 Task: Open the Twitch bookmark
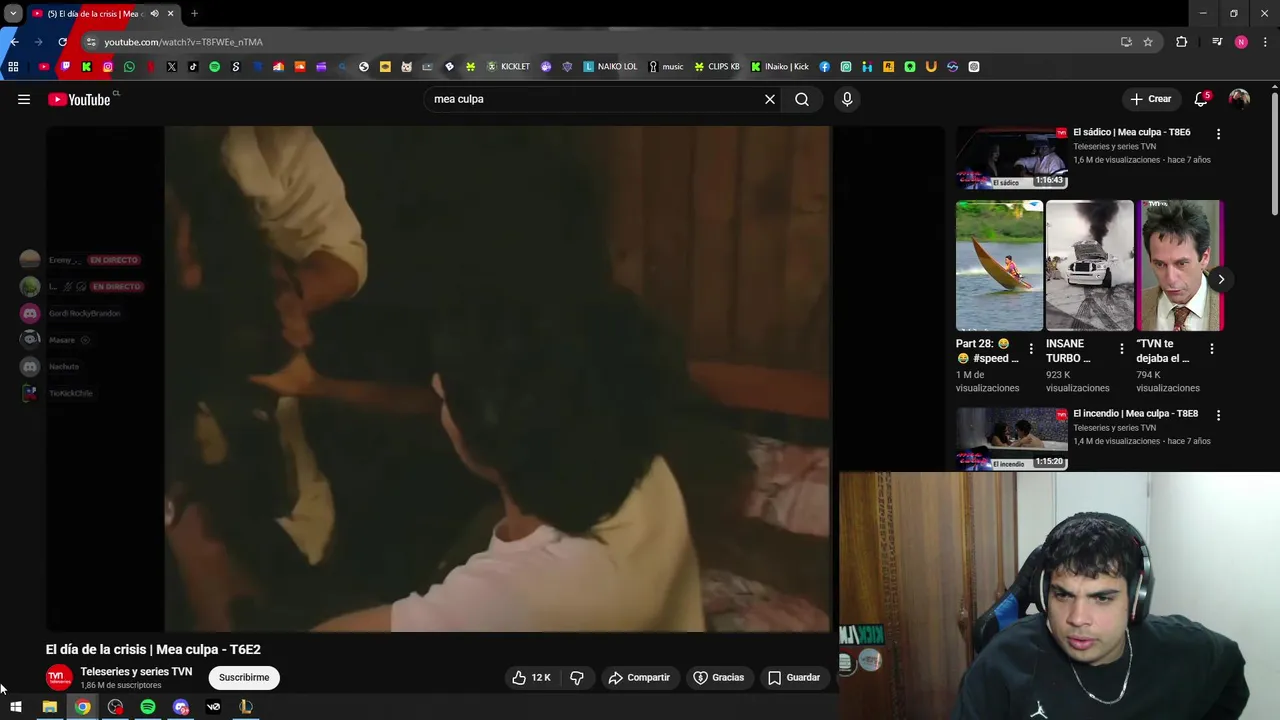[65, 67]
